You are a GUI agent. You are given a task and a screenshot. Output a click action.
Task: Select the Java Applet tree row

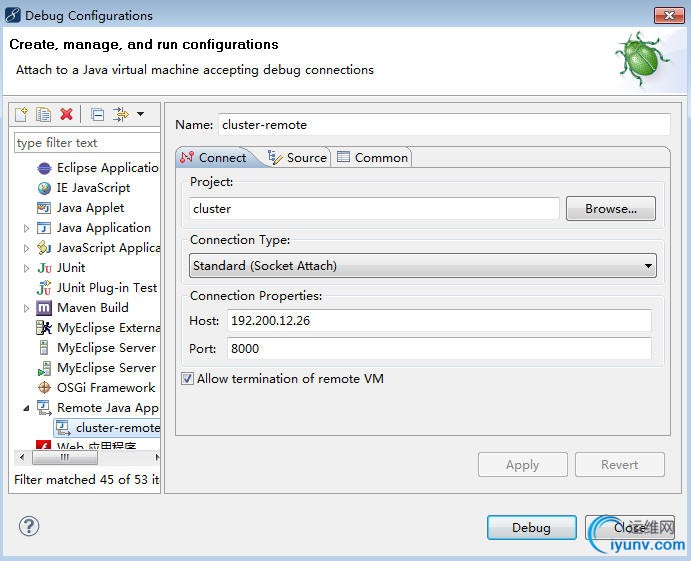(81, 208)
